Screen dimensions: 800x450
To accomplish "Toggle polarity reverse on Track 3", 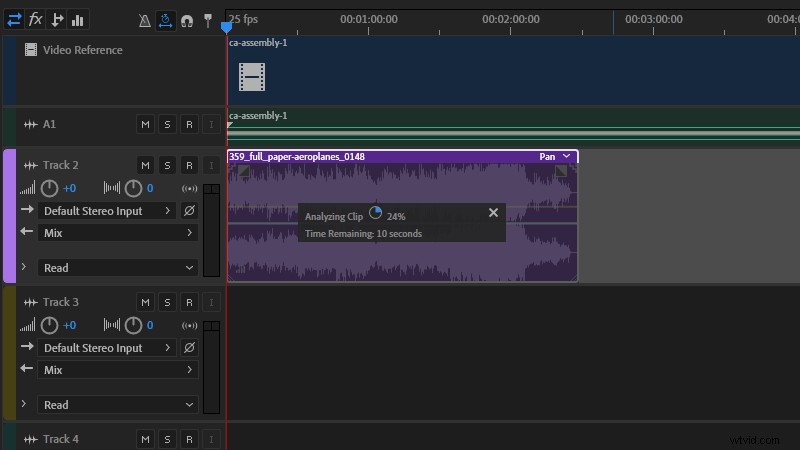I will pyautogui.click(x=189, y=348).
